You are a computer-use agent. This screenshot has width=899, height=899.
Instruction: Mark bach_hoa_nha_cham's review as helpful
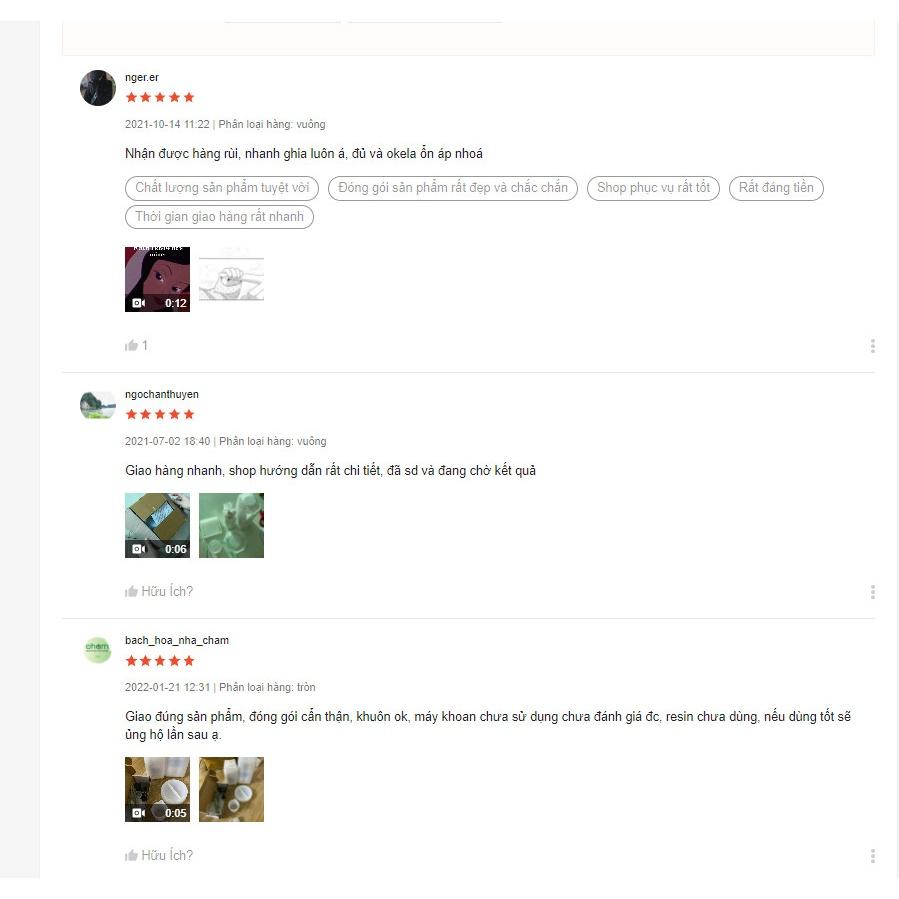tap(159, 855)
